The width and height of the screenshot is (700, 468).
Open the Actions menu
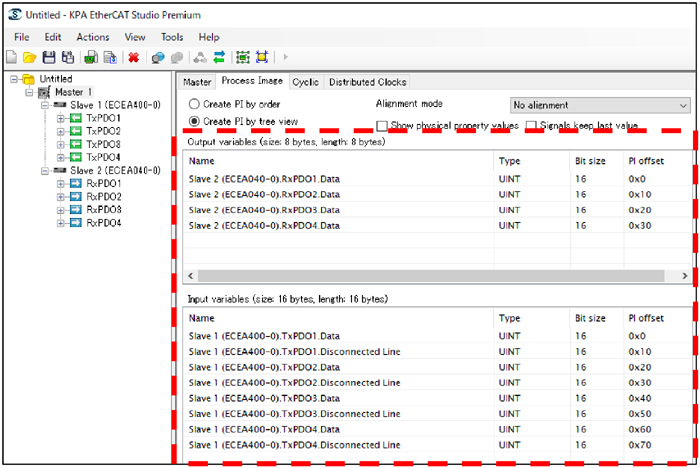[92, 37]
